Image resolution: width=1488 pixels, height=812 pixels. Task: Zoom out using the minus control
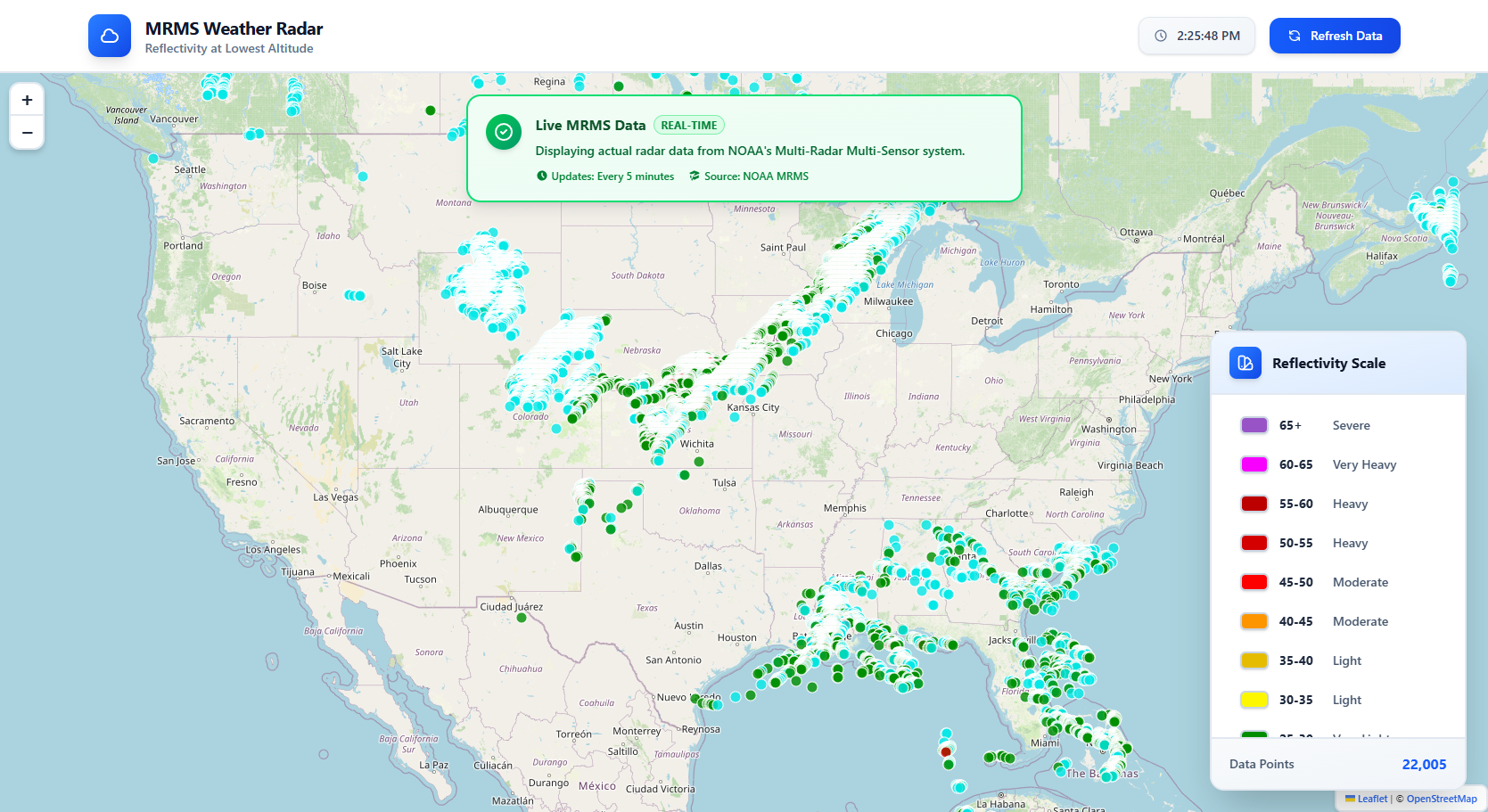(x=27, y=133)
